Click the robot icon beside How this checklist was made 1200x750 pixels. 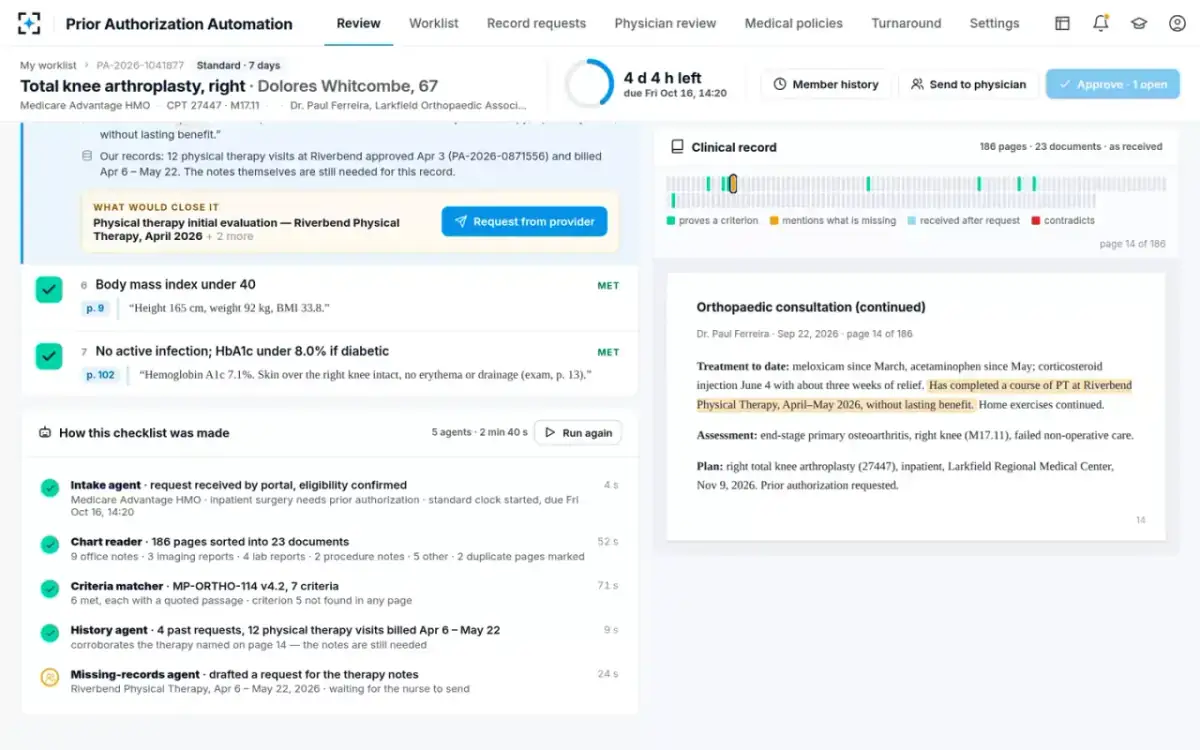[45, 433]
